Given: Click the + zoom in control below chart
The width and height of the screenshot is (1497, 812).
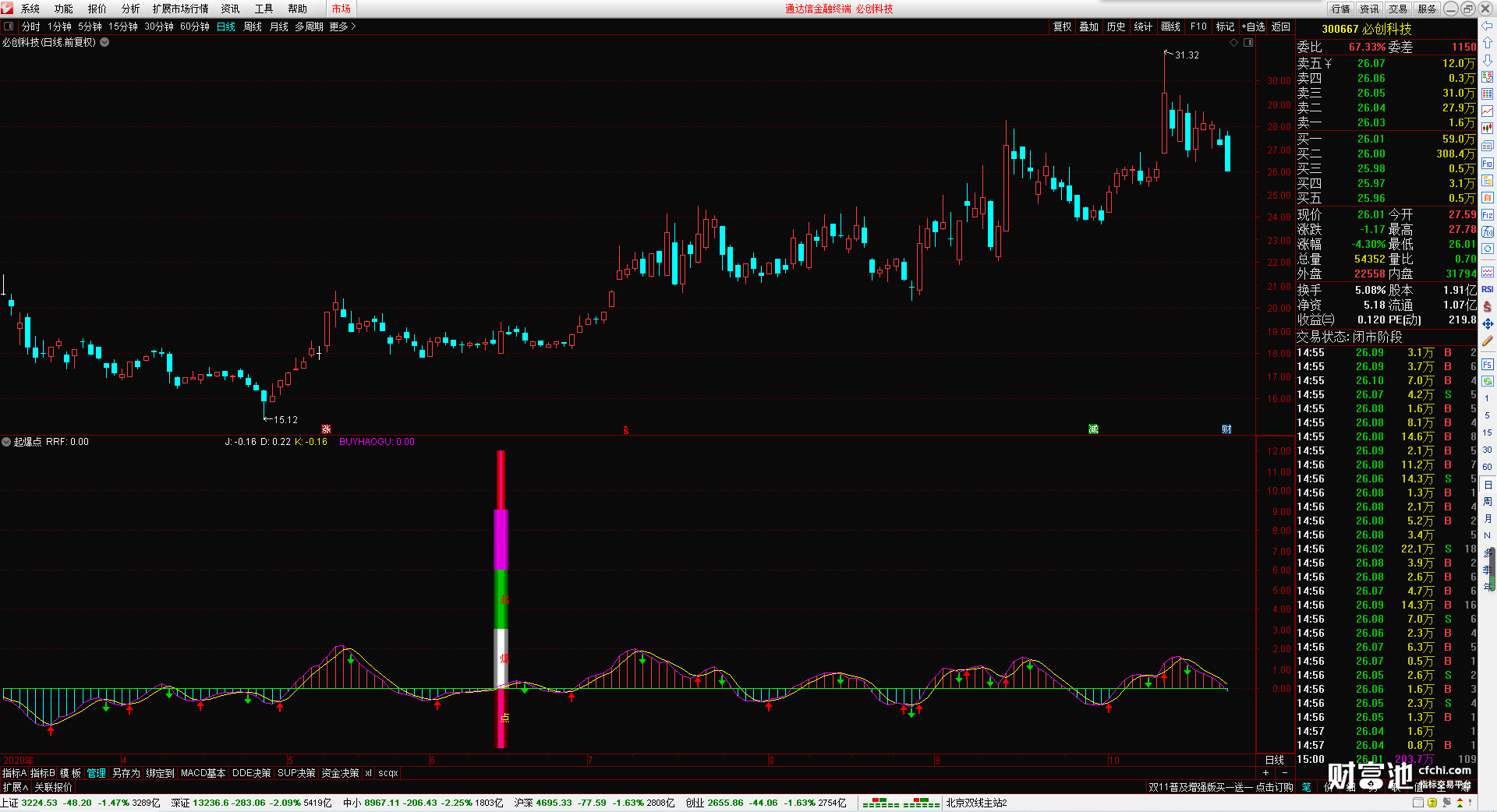Looking at the screenshot, I should pyautogui.click(x=1266, y=773).
